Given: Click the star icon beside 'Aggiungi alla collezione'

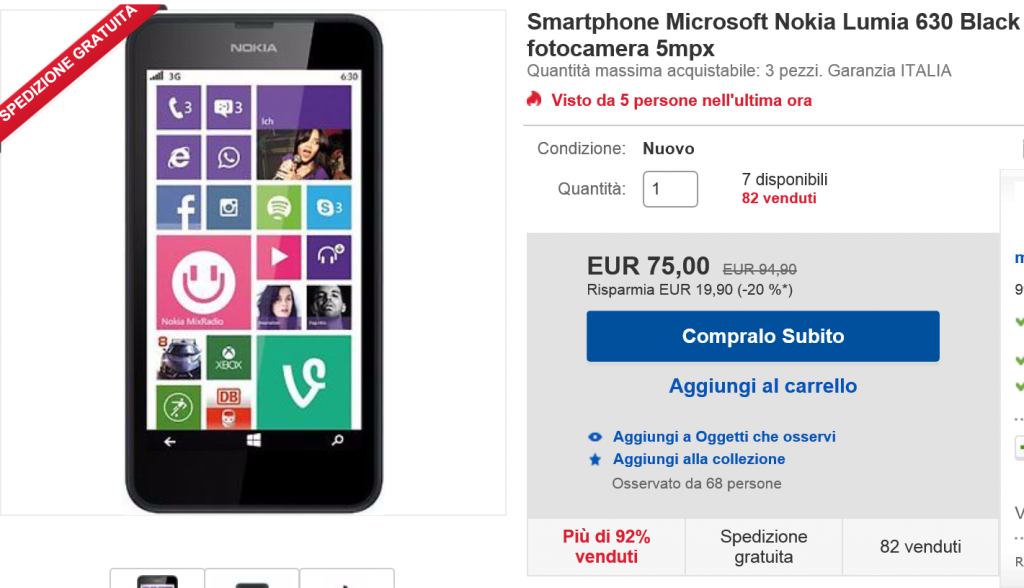Looking at the screenshot, I should (x=596, y=459).
